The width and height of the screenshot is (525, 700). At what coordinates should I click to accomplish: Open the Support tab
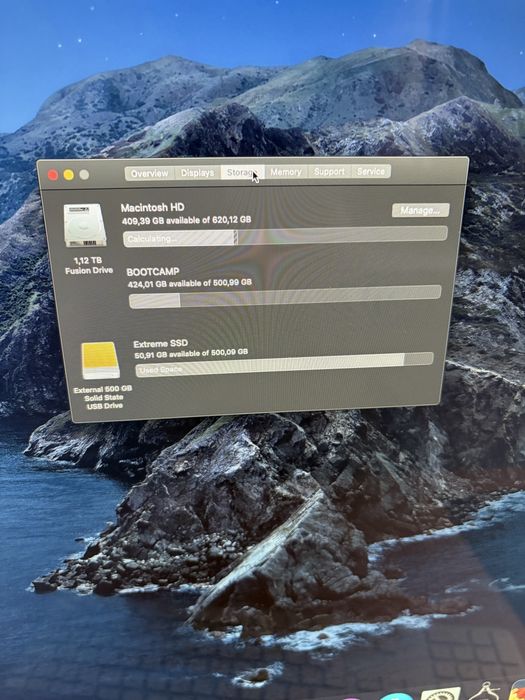pyautogui.click(x=329, y=171)
